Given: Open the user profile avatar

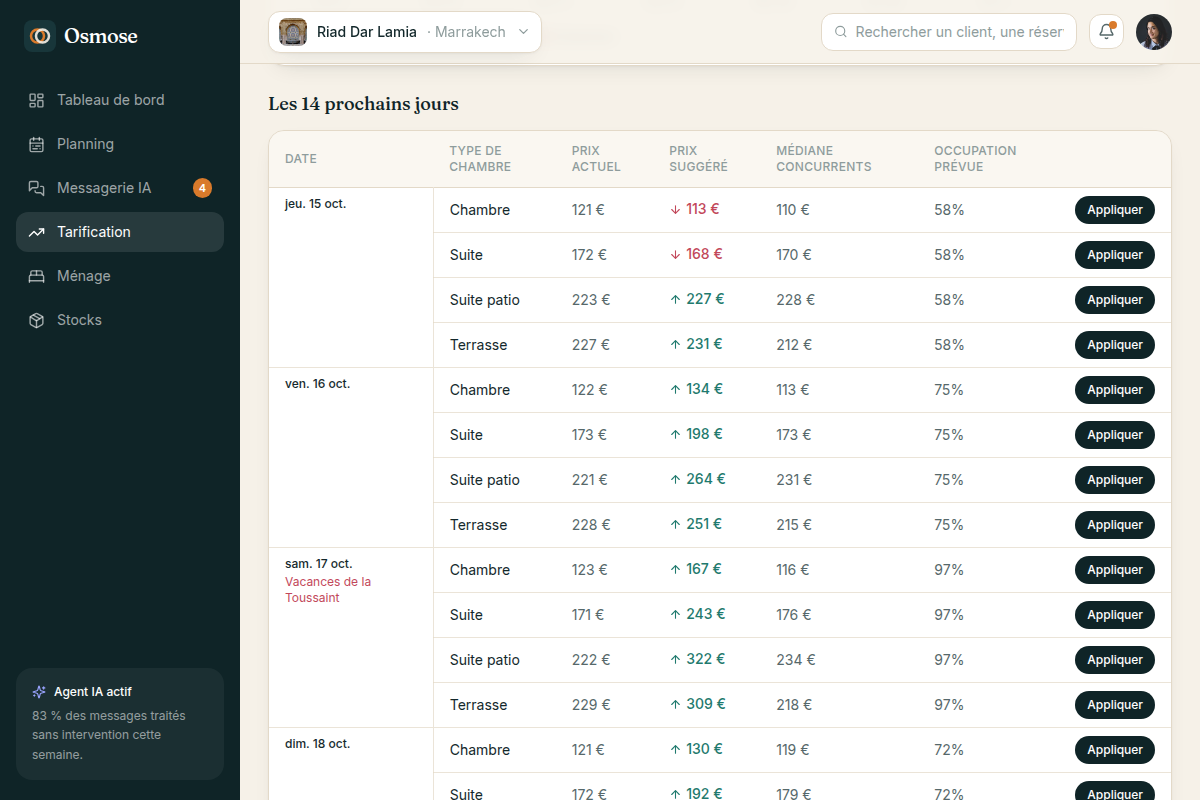Looking at the screenshot, I should (1154, 32).
